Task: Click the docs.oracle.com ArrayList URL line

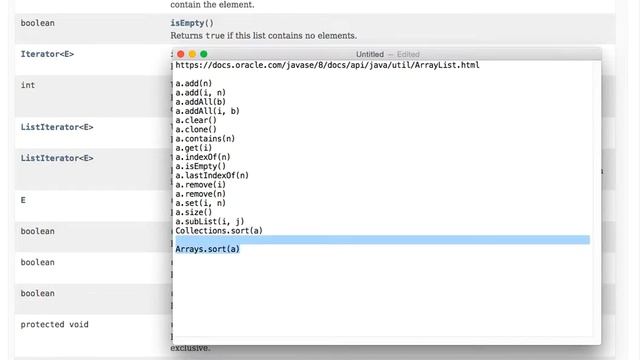Action: click(x=327, y=65)
